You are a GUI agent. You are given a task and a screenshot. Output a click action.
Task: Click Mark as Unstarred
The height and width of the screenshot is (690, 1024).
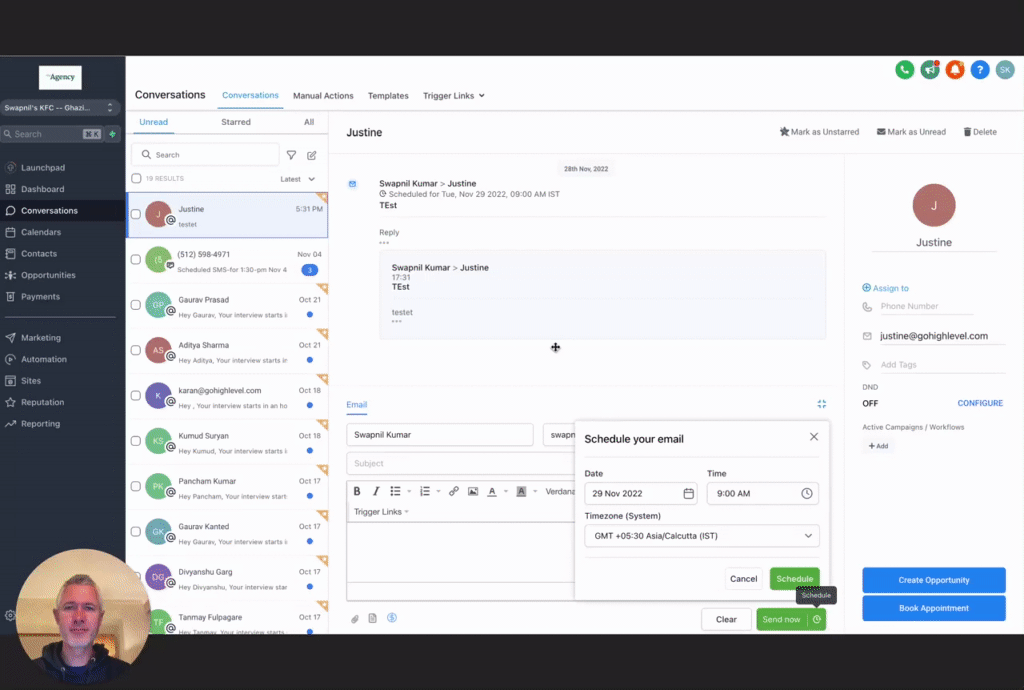click(820, 132)
